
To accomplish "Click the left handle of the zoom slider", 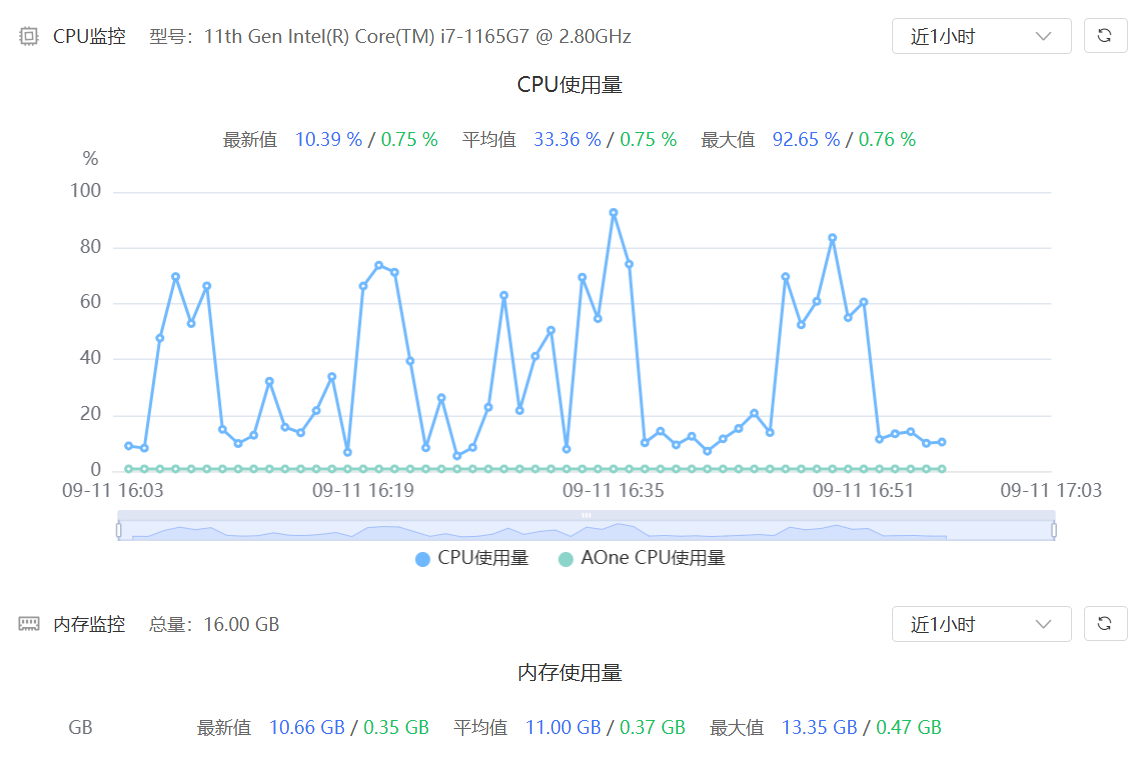I will coord(119,530).
